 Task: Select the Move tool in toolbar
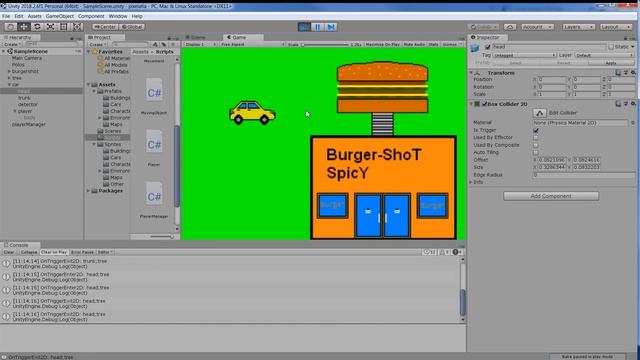tap(24, 27)
